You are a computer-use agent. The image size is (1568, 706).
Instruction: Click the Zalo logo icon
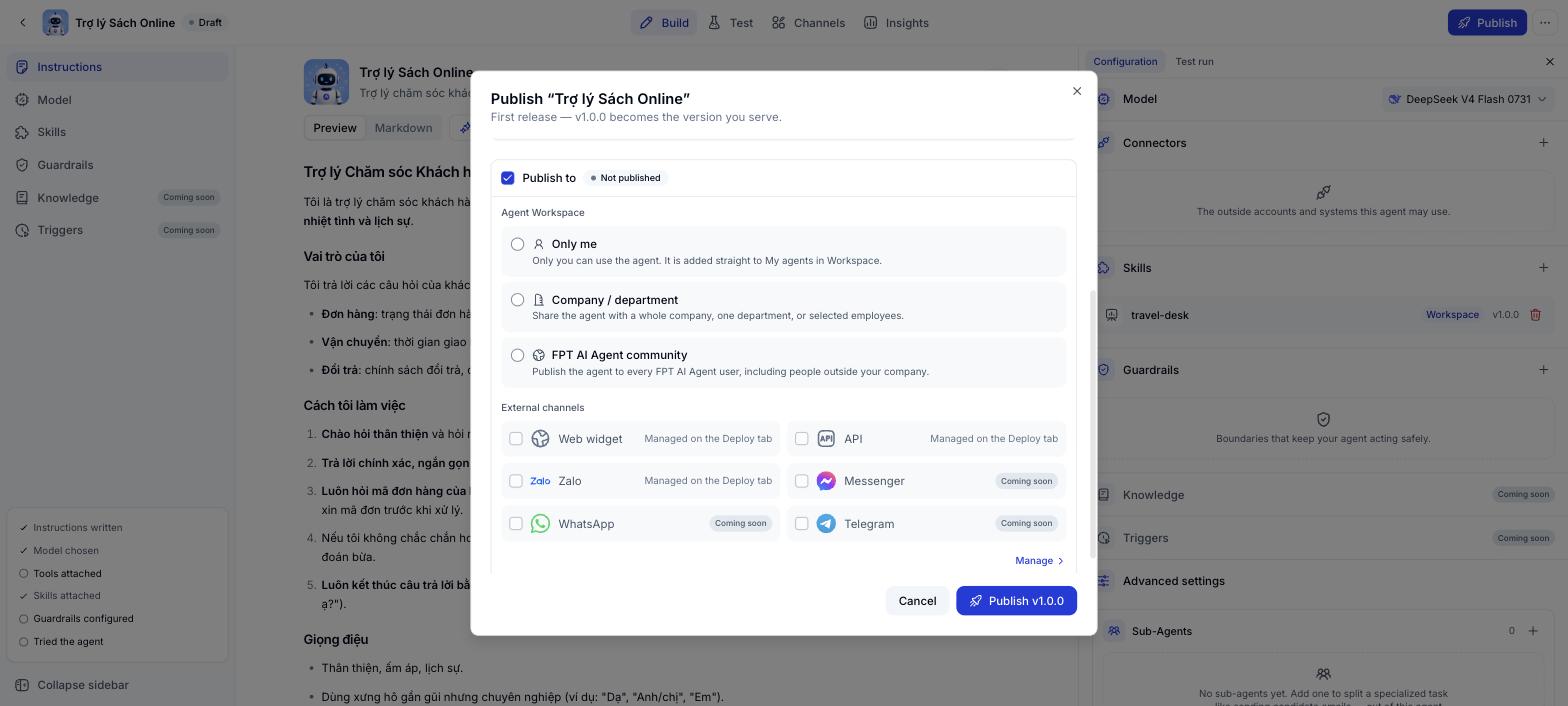(540, 481)
